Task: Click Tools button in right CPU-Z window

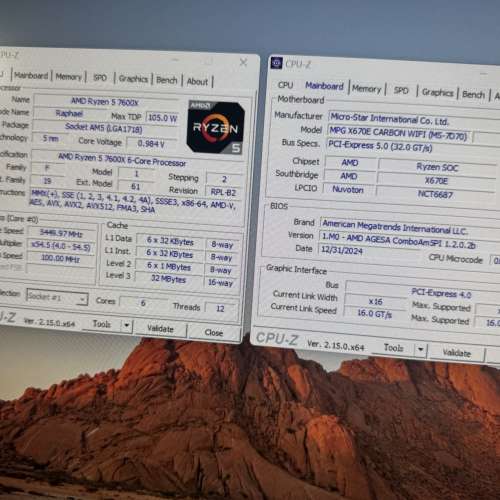Action: [393, 348]
